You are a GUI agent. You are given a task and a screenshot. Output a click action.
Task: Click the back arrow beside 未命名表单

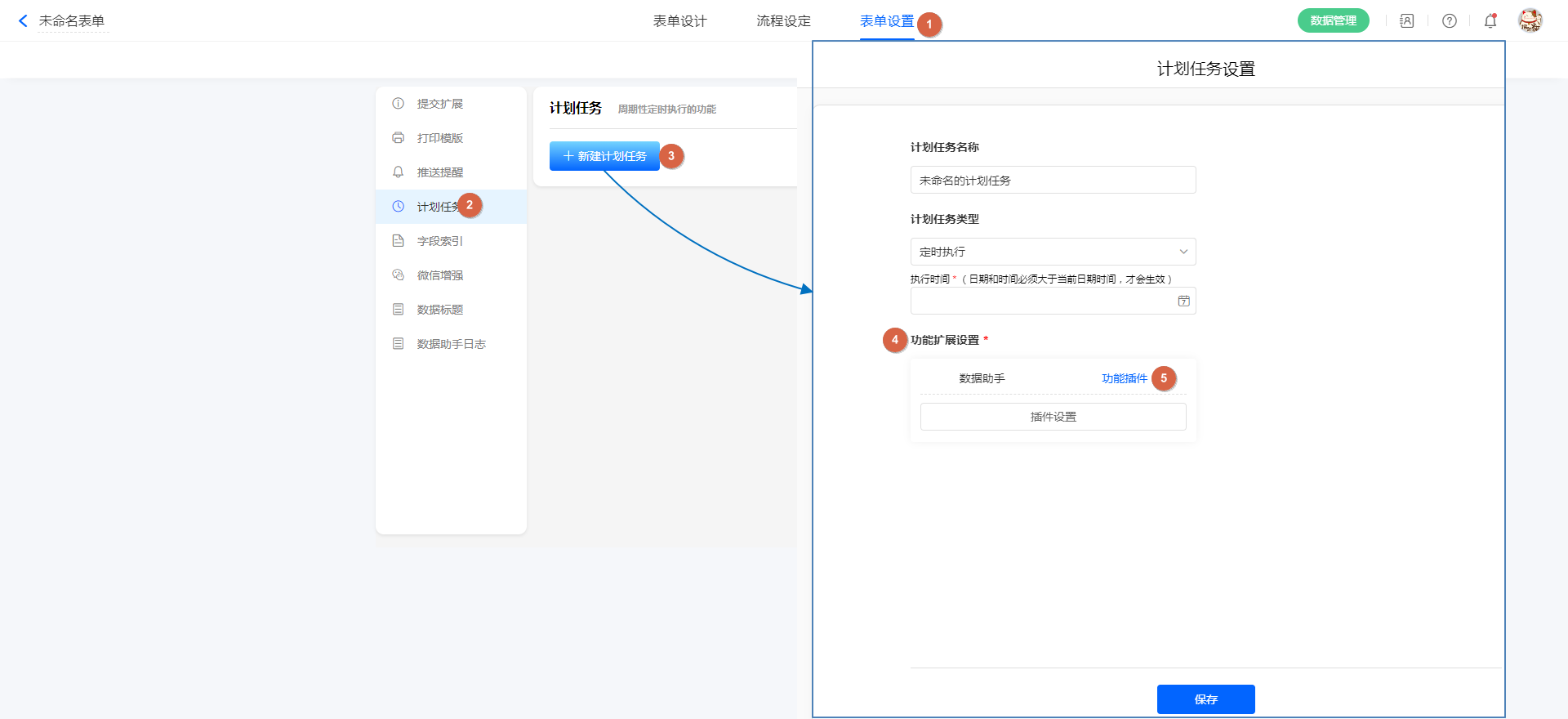coord(23,21)
